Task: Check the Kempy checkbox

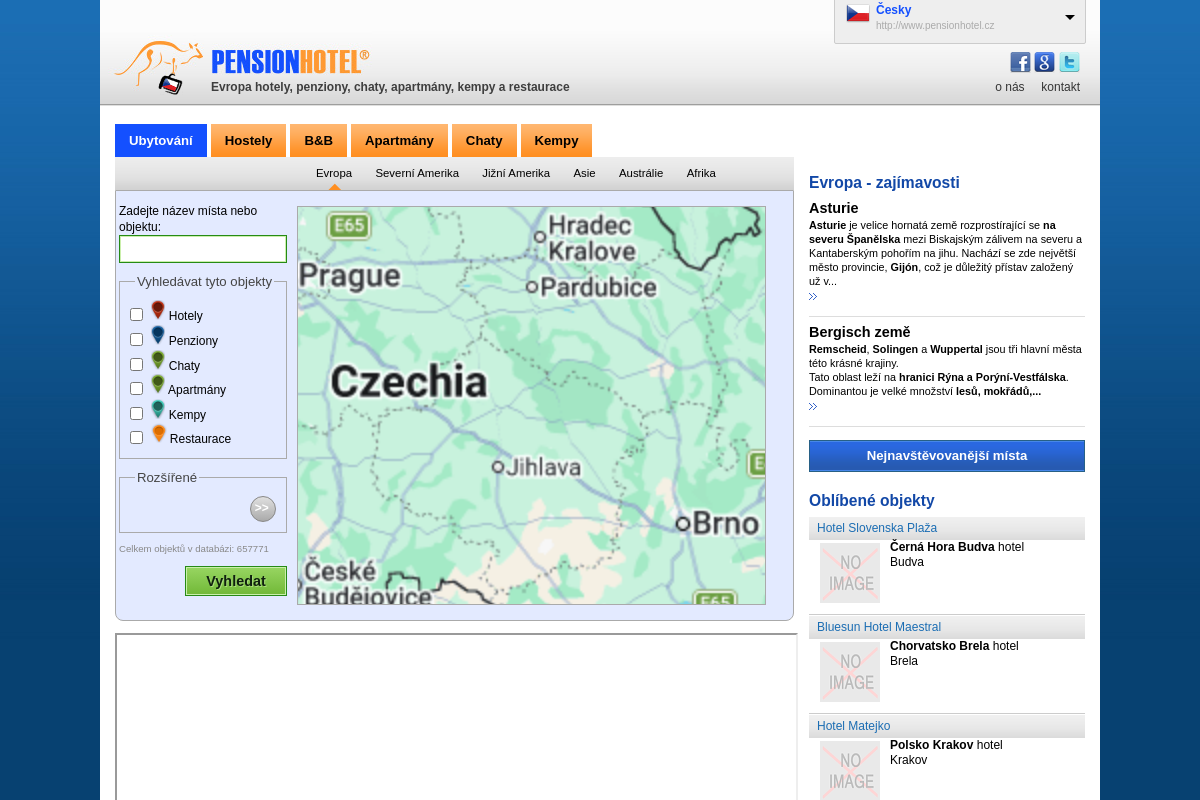Action: (137, 413)
